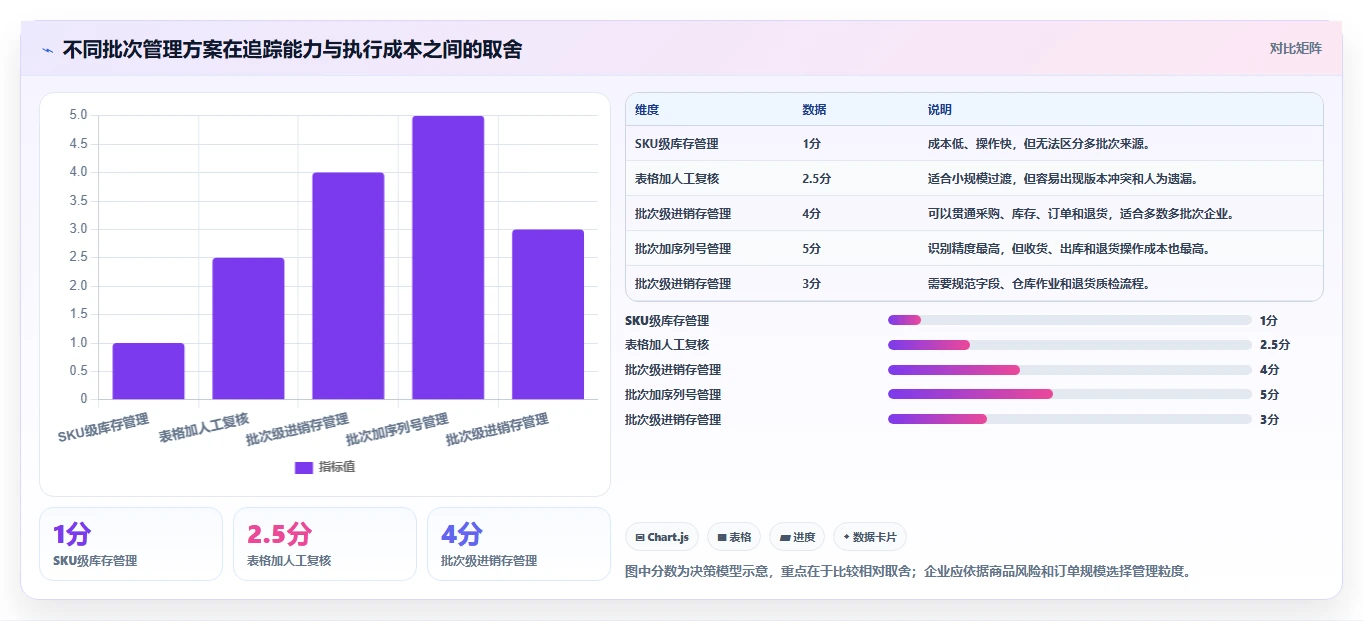
Task: Click the y-axis value 5.0 on the chart
Action: pos(78,115)
